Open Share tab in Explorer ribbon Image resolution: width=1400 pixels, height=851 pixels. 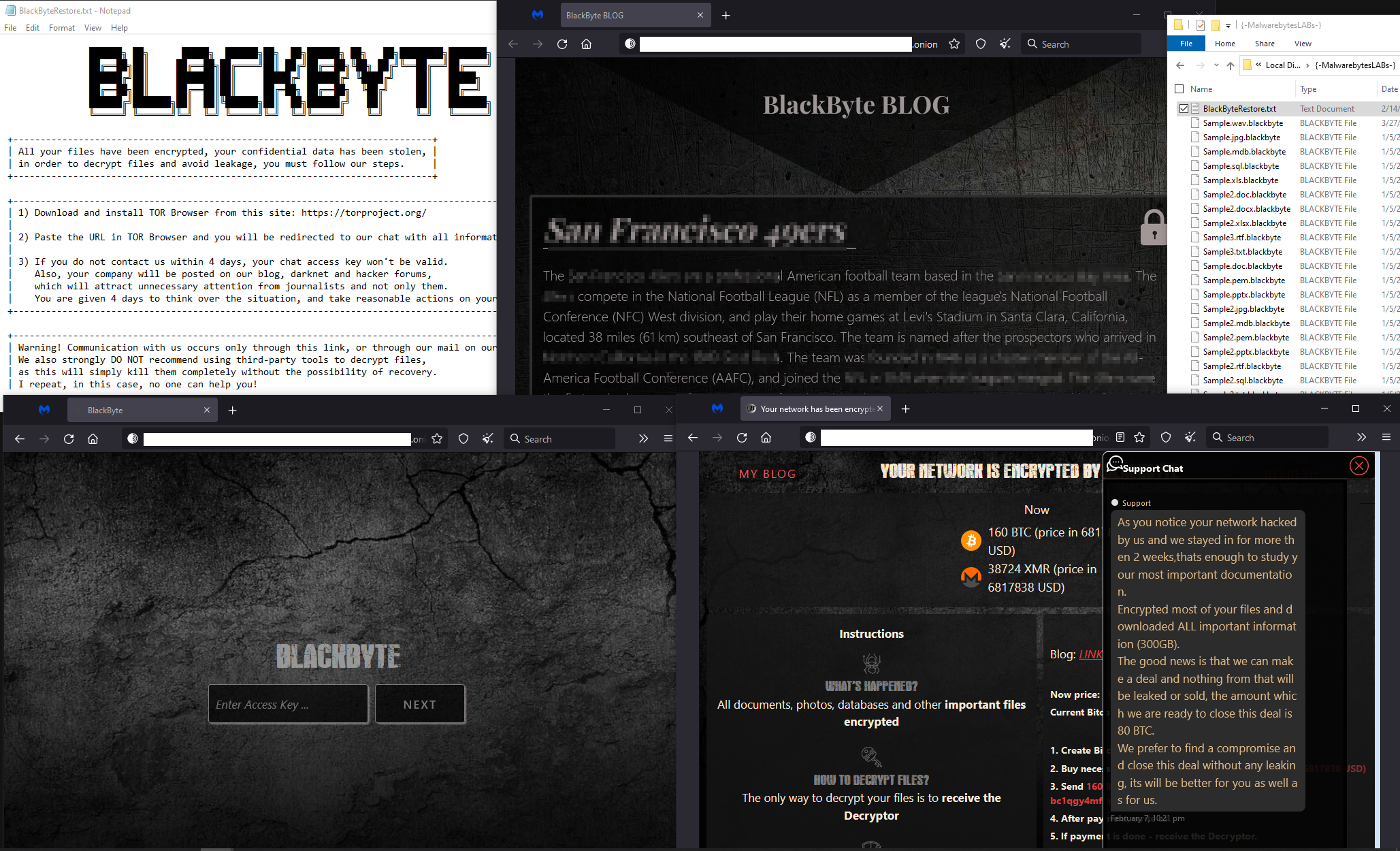tap(1265, 44)
